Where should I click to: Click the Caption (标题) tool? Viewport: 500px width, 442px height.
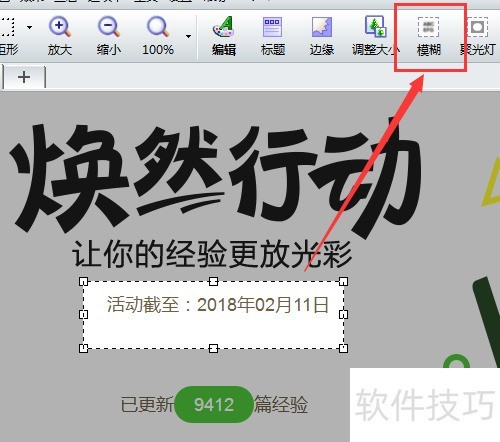(x=273, y=36)
